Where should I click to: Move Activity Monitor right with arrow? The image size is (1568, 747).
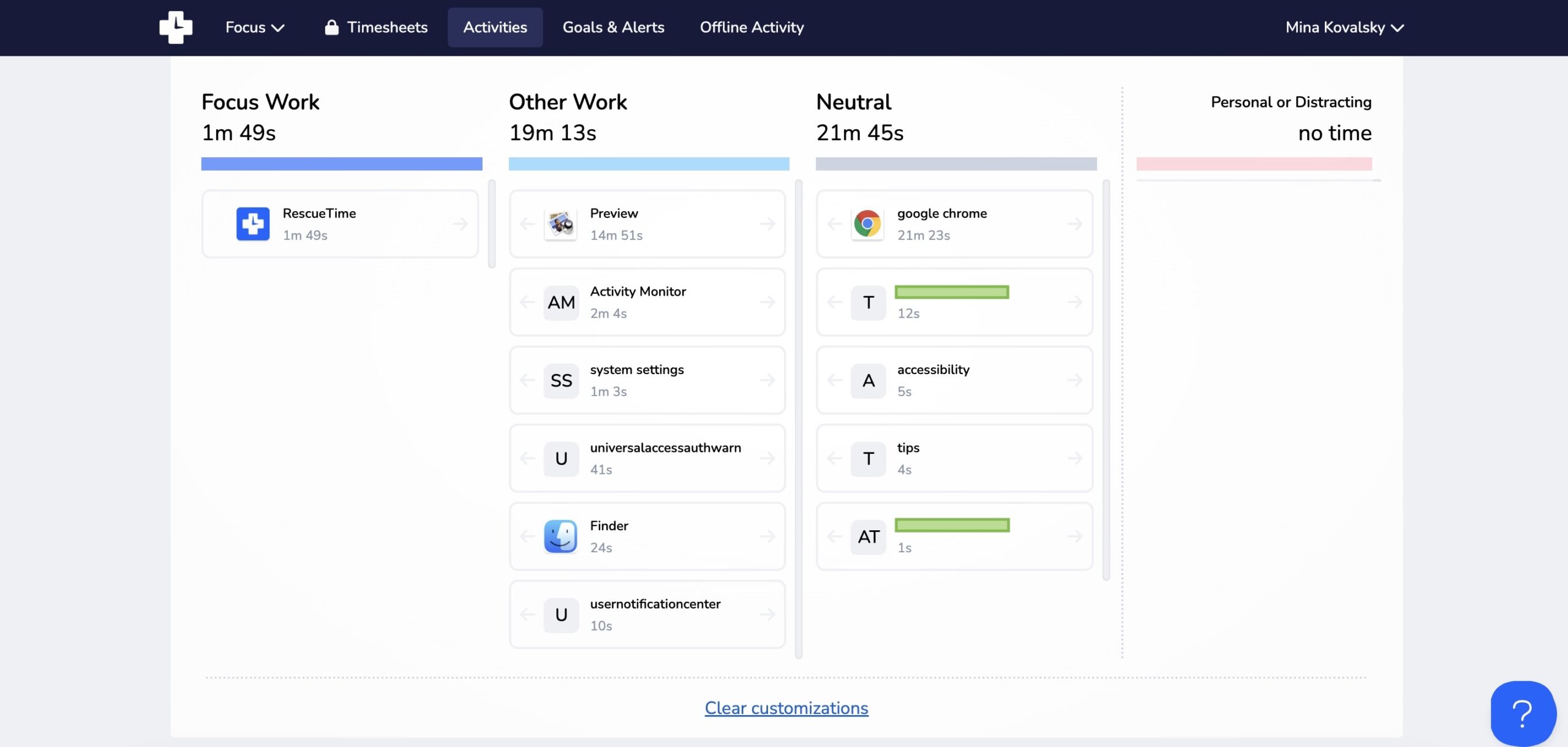[x=767, y=302]
